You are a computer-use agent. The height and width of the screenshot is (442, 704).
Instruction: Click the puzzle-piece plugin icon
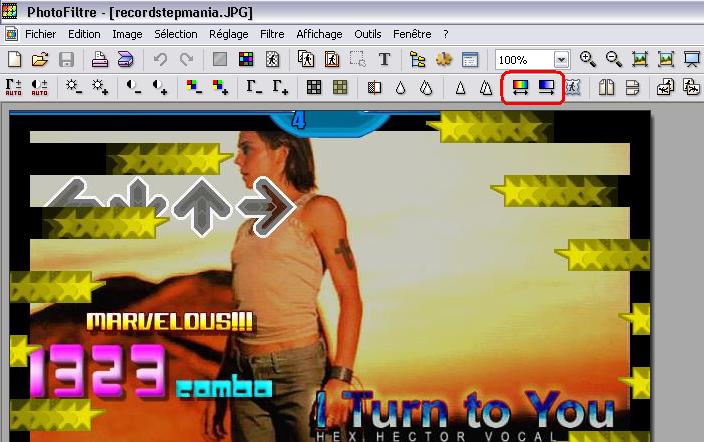pos(444,59)
